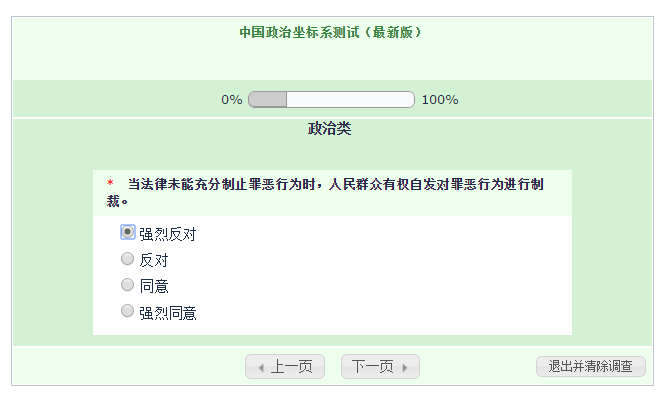Select the 强烈同意 radio button

tap(128, 312)
